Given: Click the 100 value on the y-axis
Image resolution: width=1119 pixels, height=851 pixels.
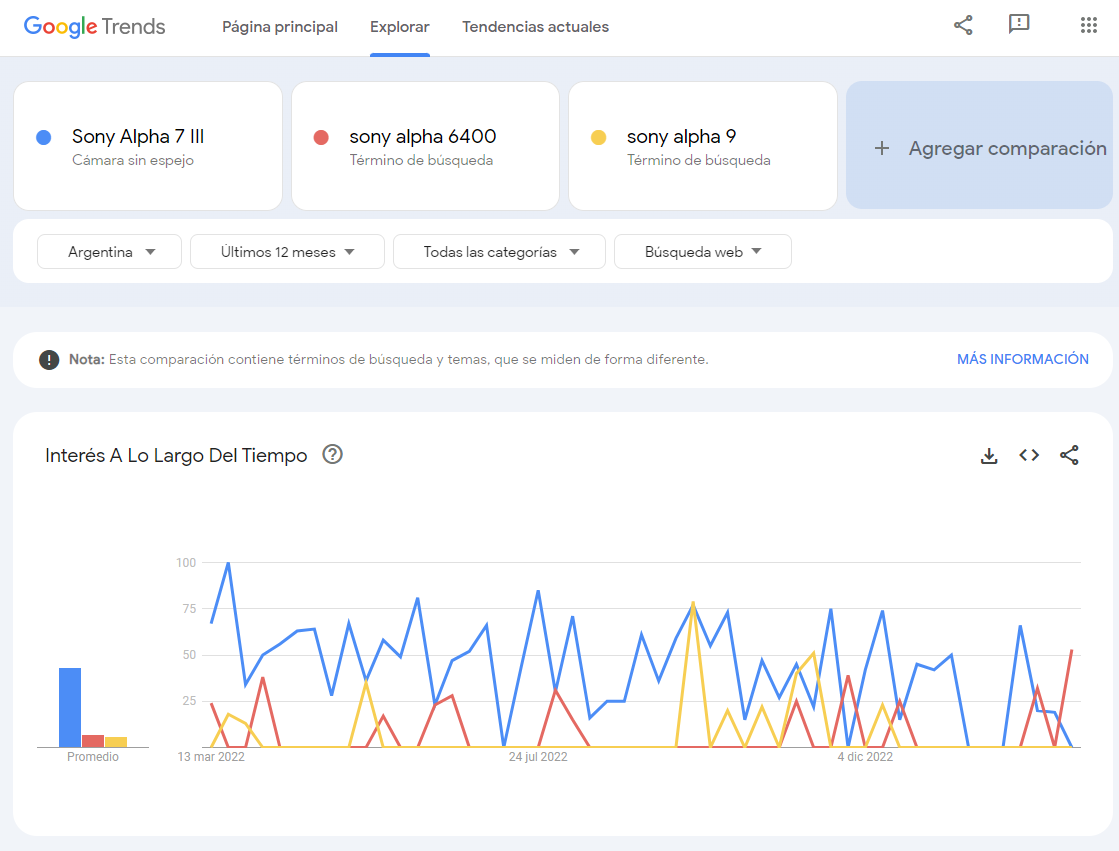Looking at the screenshot, I should [x=186, y=563].
